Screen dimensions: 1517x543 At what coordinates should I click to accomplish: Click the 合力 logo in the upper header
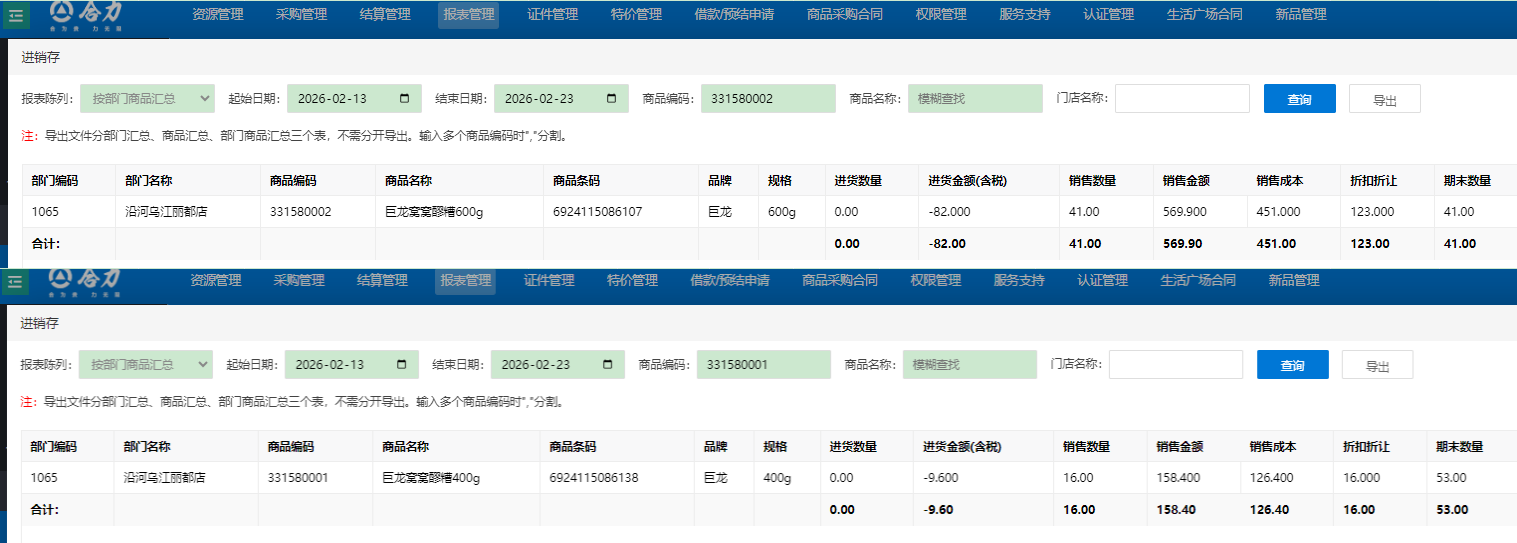coord(88,14)
